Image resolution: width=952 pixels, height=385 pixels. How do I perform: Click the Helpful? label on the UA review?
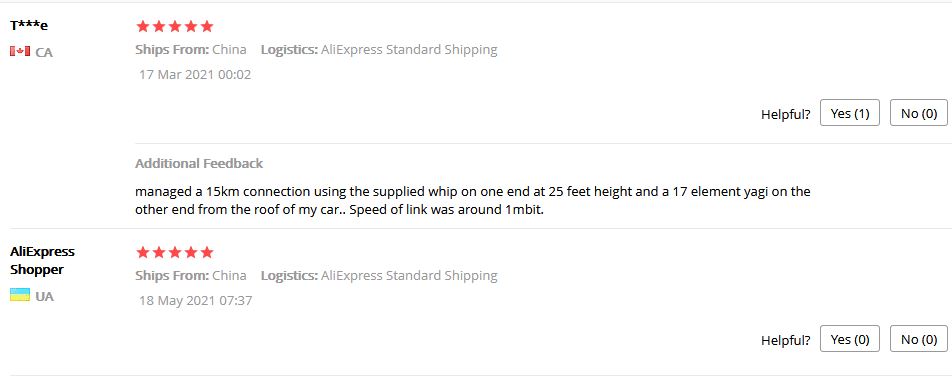click(786, 341)
